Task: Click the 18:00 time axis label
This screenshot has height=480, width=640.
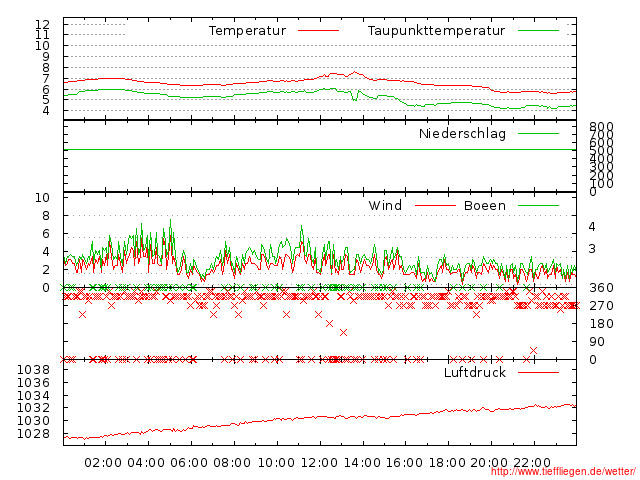Action: 447,462
